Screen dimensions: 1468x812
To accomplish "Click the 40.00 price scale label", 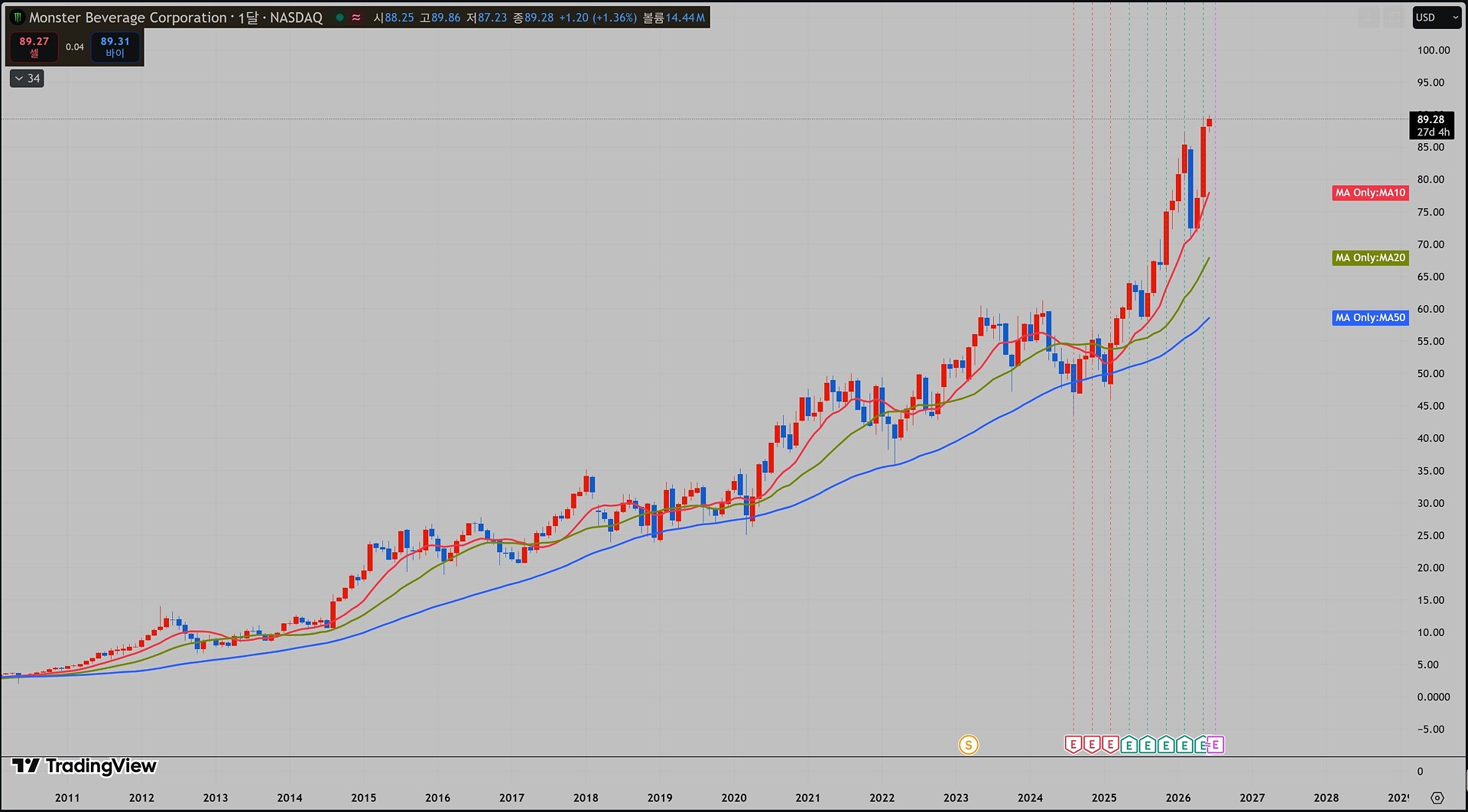I will tap(1431, 439).
